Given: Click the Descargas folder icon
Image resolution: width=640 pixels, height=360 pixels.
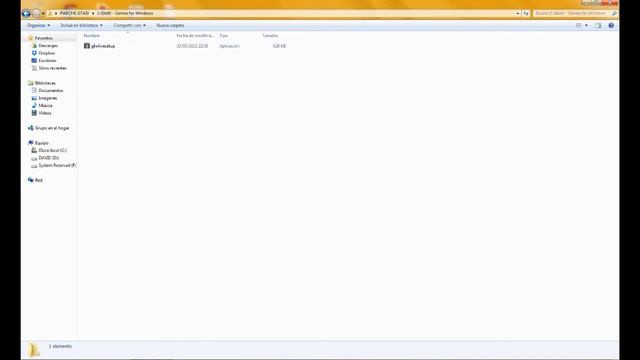Looking at the screenshot, I should (x=34, y=46).
